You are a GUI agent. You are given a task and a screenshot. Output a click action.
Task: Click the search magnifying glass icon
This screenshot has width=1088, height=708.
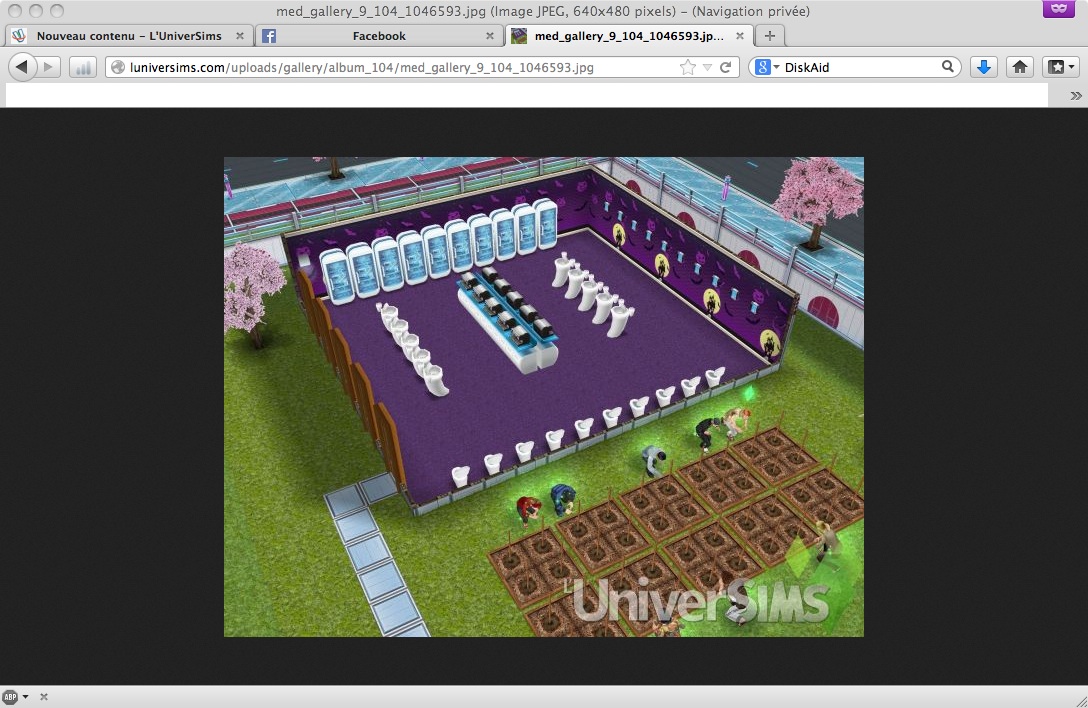pyautogui.click(x=947, y=67)
